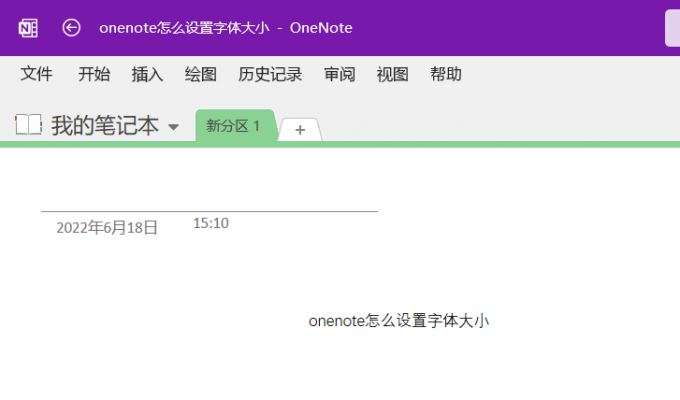
Task: Open the 插入 ribbon tab
Action: coord(147,74)
